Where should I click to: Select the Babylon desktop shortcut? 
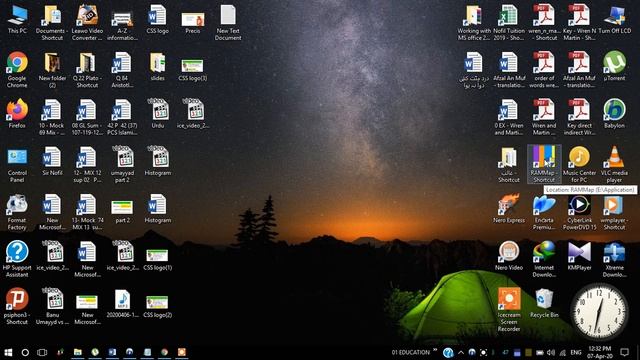615,113
